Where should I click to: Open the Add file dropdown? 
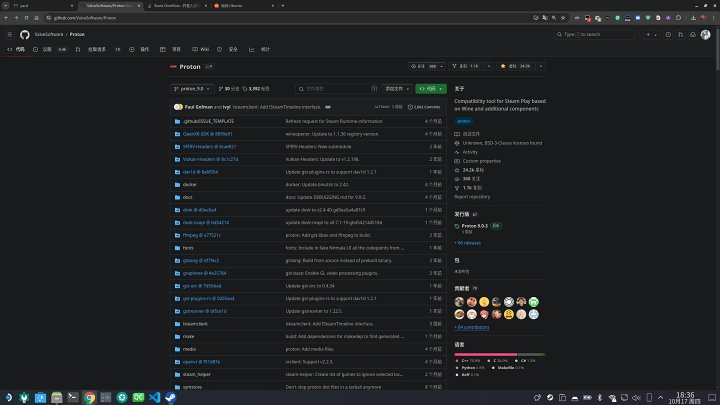385,89
